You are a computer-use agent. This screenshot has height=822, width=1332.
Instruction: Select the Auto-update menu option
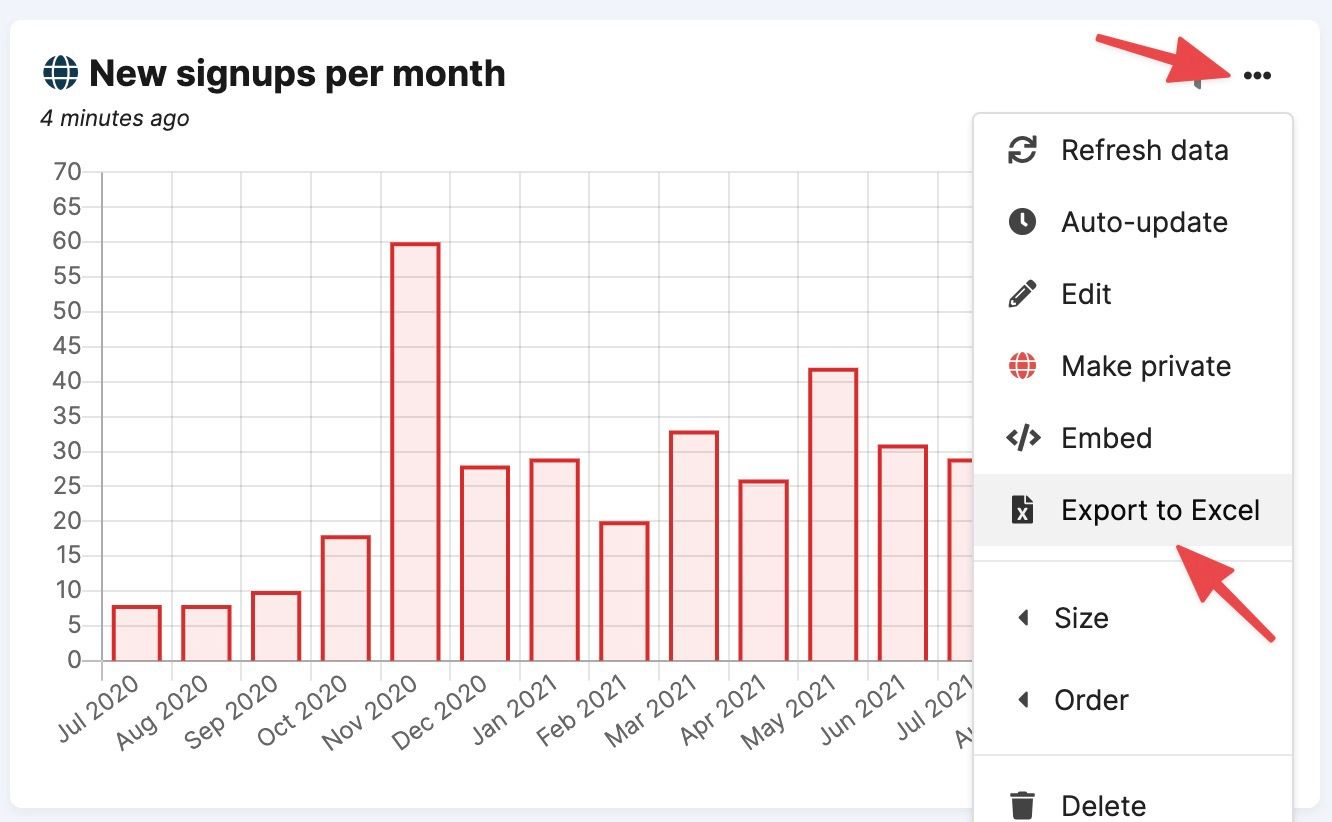[x=1144, y=222]
